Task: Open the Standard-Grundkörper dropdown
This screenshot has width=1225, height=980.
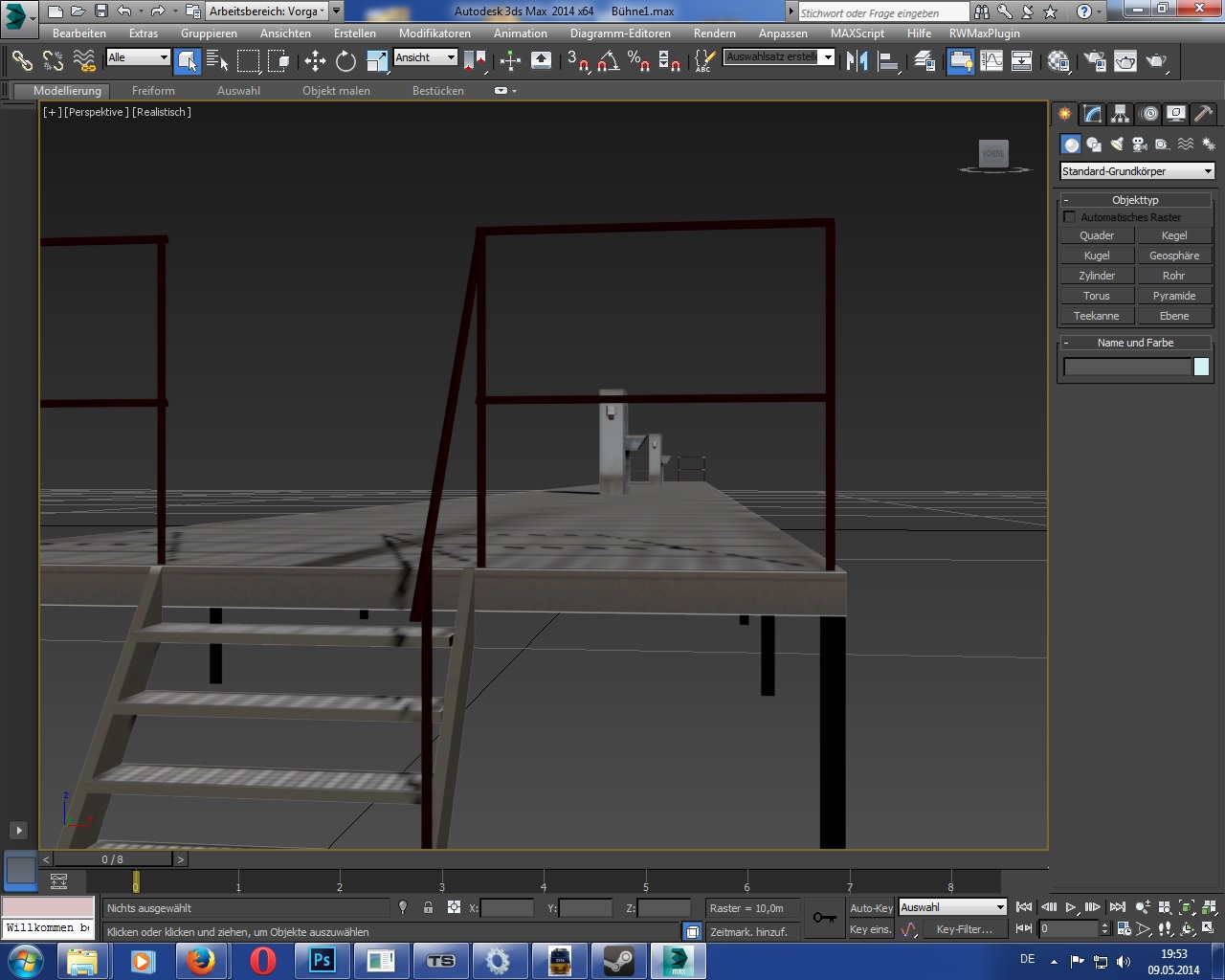Action: pyautogui.click(x=1137, y=171)
